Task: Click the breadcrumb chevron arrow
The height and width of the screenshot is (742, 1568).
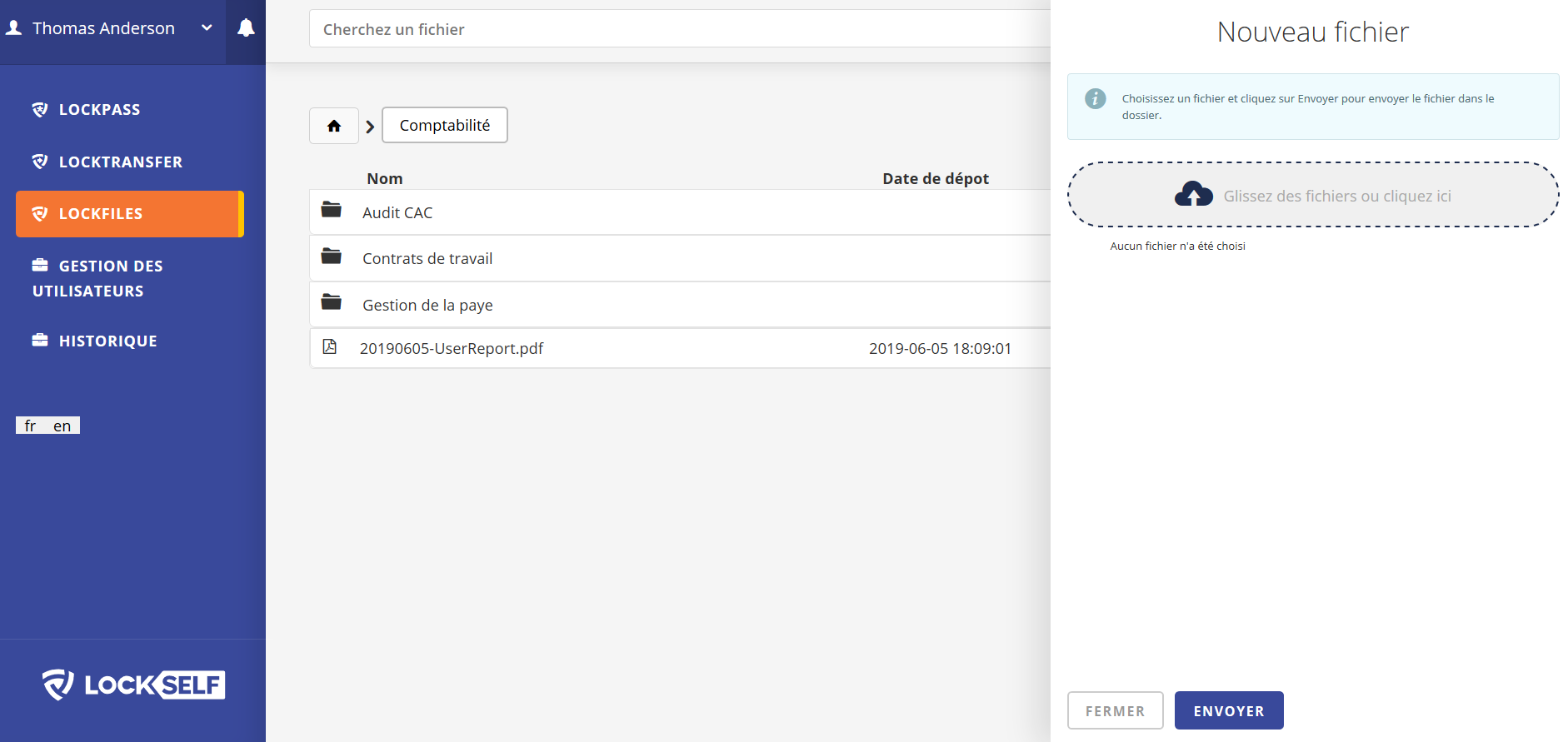Action: [x=370, y=127]
